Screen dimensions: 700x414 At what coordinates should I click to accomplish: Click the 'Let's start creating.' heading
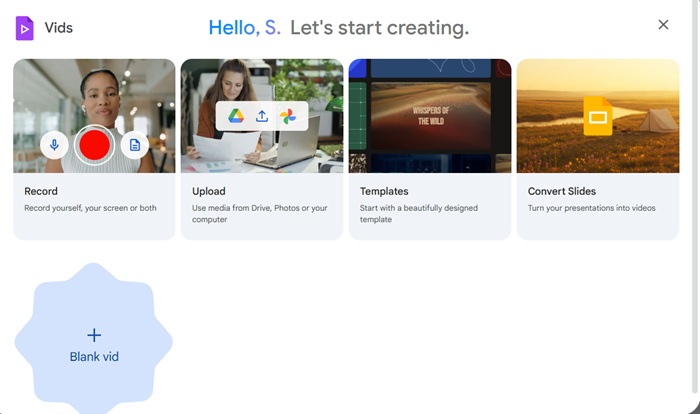(379, 28)
